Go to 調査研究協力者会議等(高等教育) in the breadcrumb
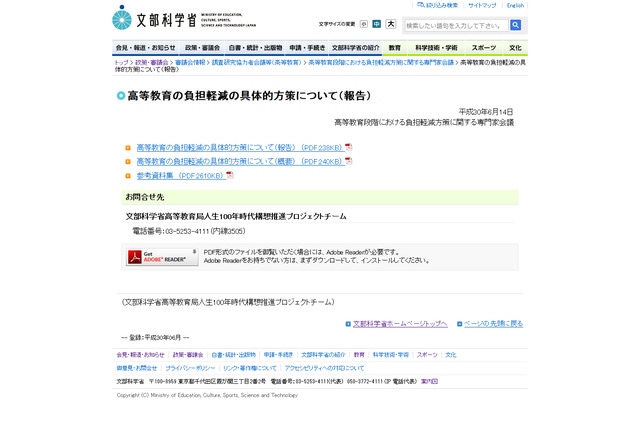The height and width of the screenshot is (426, 640). pyautogui.click(x=256, y=62)
